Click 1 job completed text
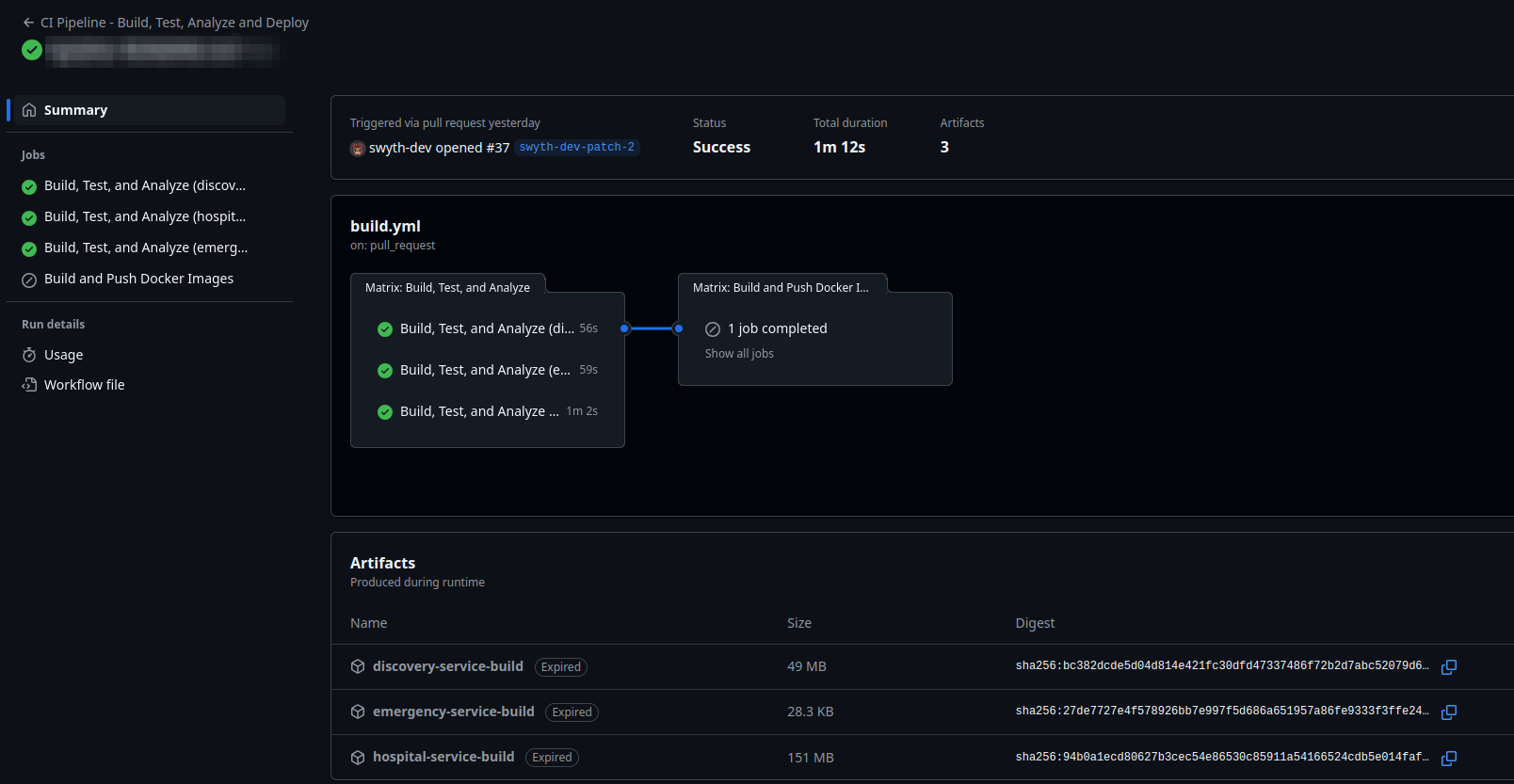 (777, 328)
